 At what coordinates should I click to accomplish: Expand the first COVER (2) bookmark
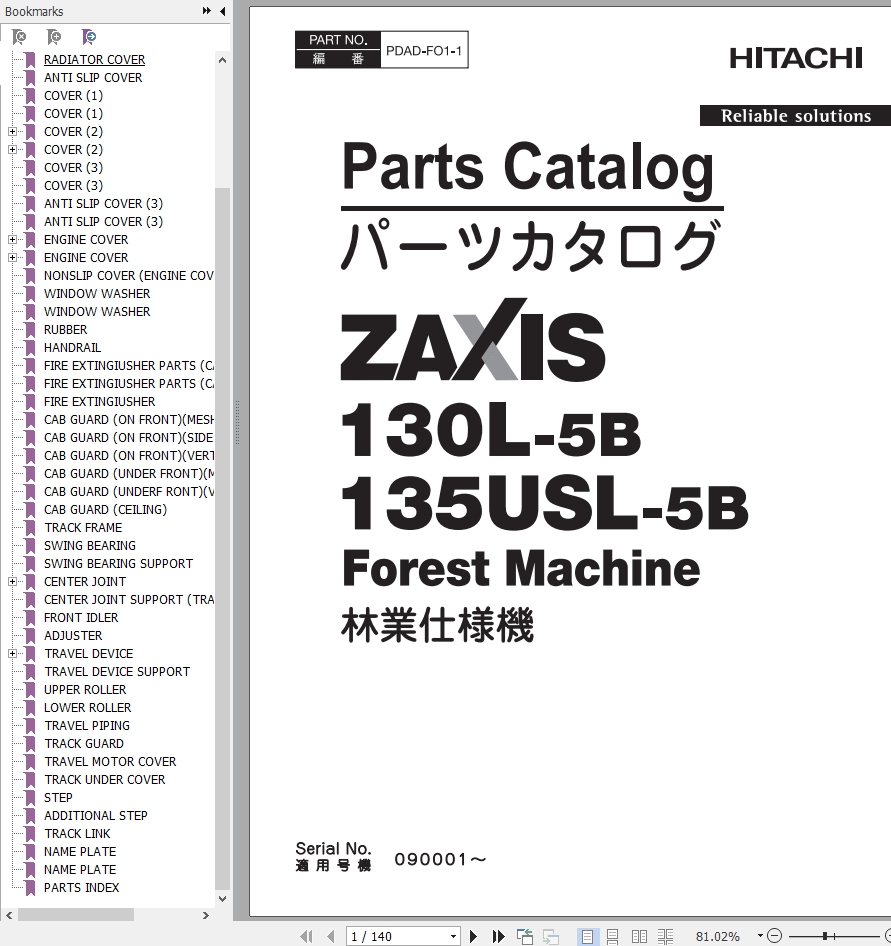click(x=12, y=132)
